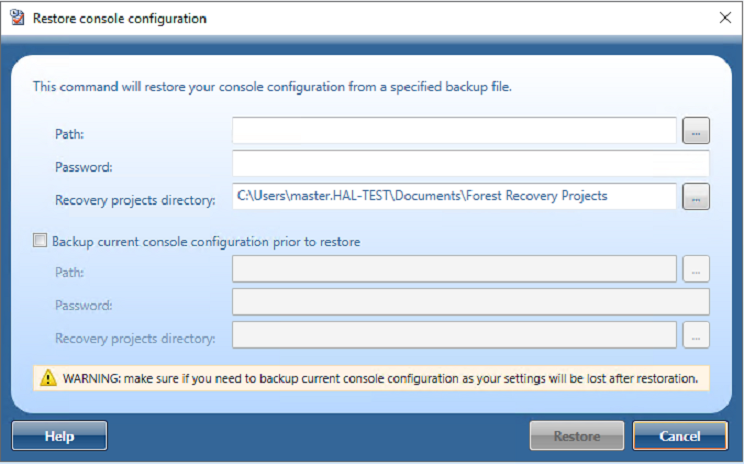Click the disabled browse button for backup Path
744x464 pixels.
(695, 268)
